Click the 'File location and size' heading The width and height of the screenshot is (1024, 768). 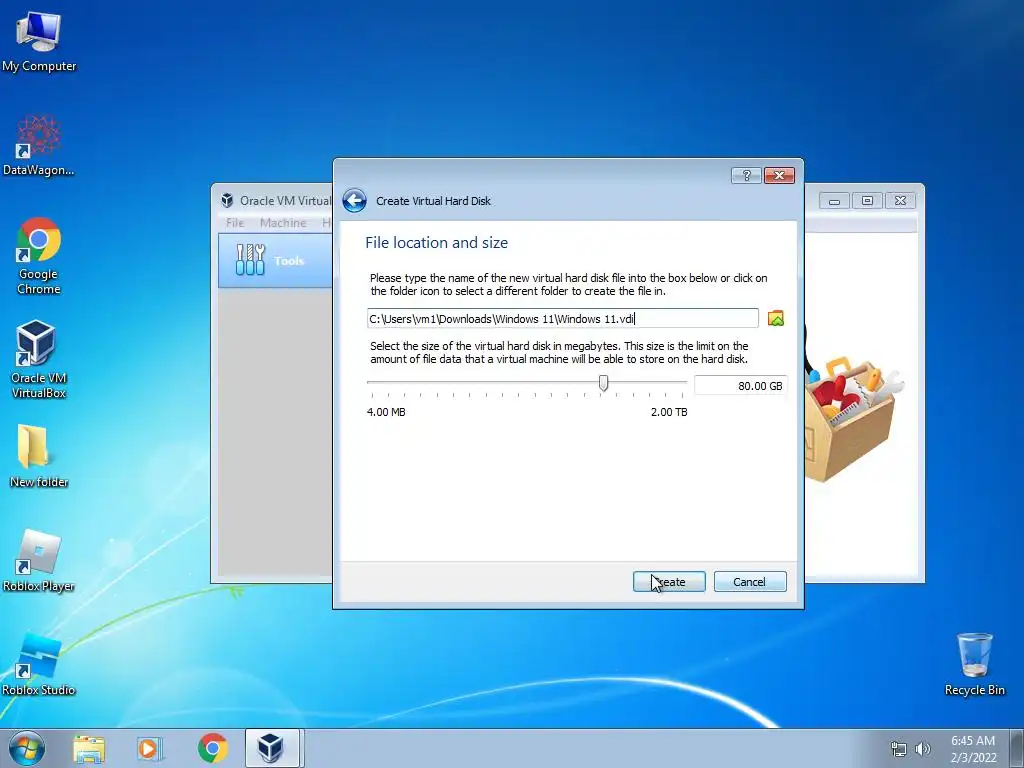436,243
